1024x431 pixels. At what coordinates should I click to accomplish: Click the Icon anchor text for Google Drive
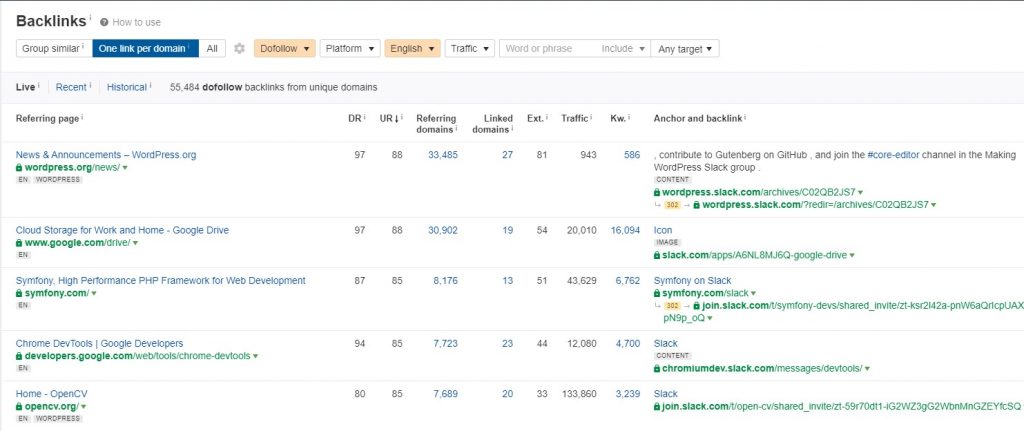(x=663, y=230)
